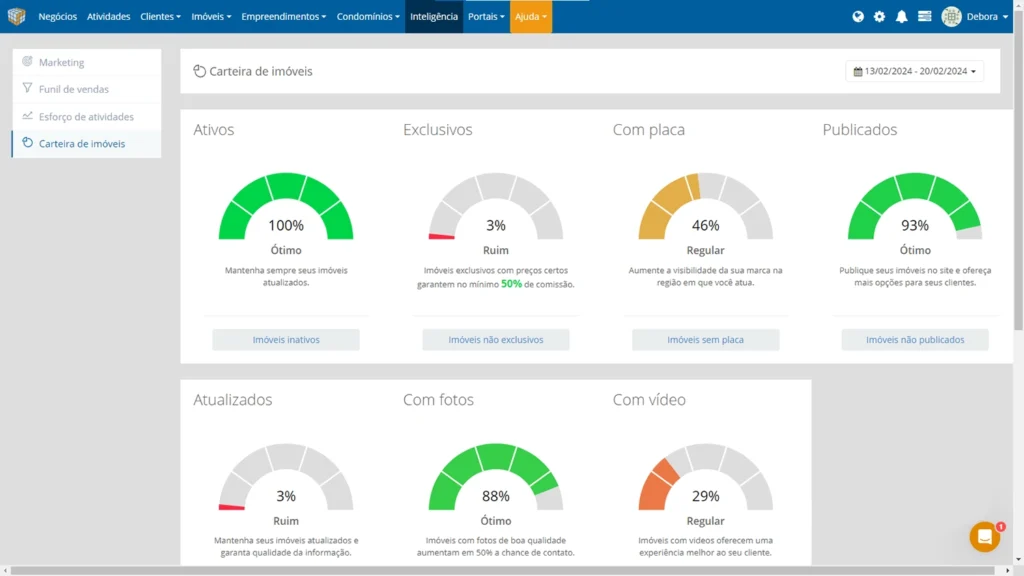The height and width of the screenshot is (576, 1024).
Task: Click the Atualizados 3% gauge
Action: (x=286, y=477)
